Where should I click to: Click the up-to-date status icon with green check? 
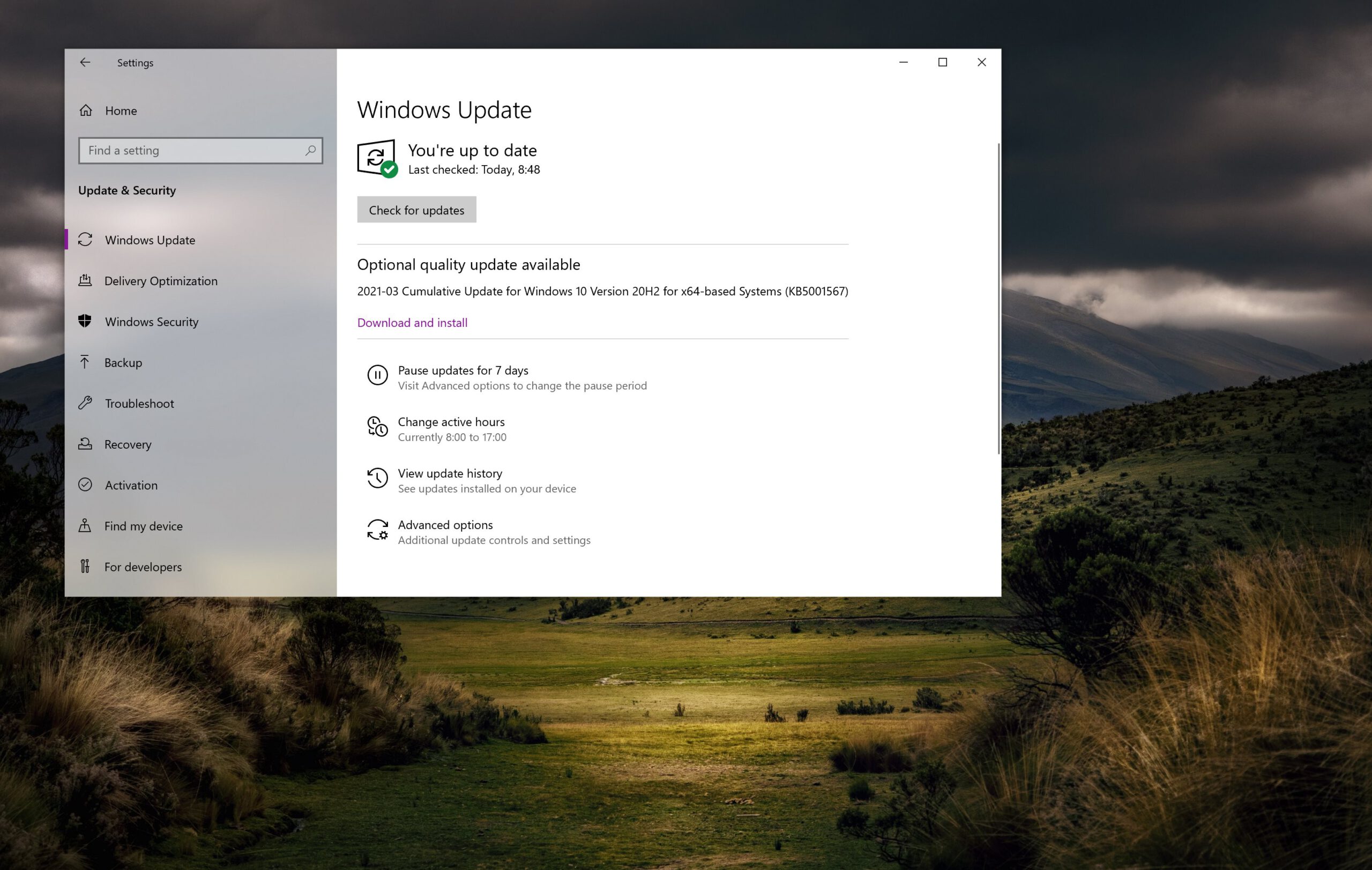tap(377, 158)
